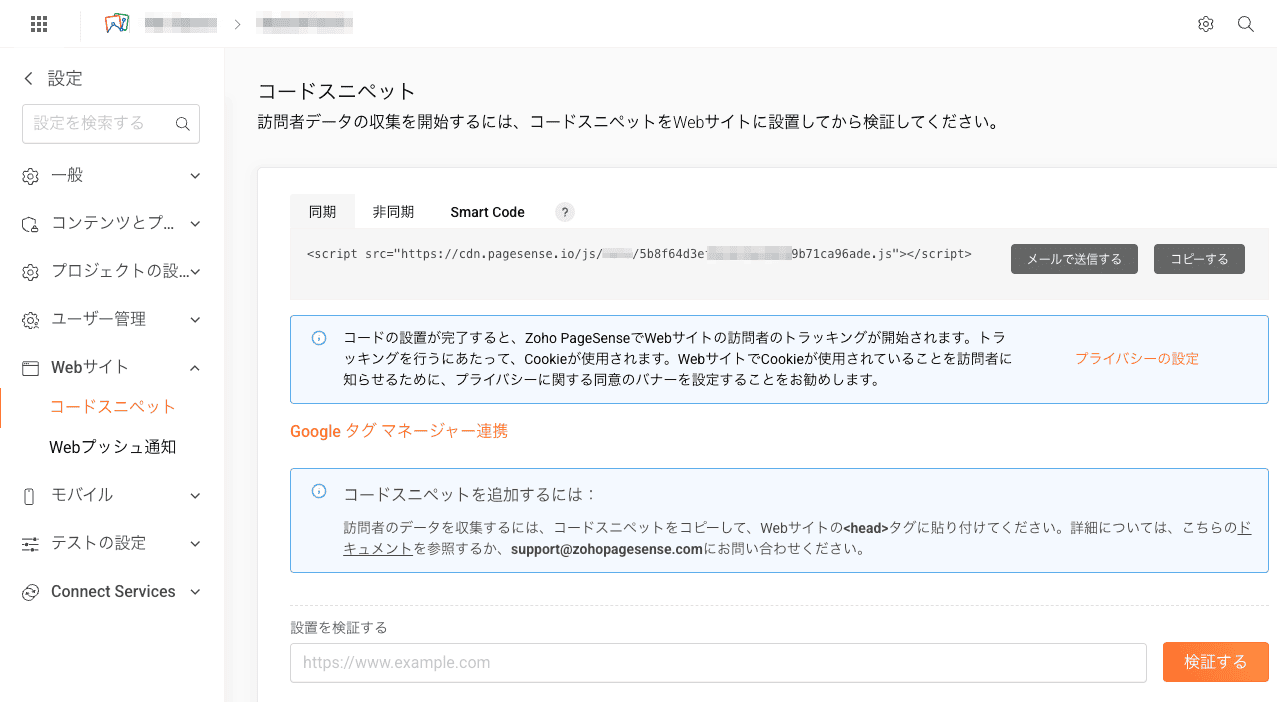Open settings gear in top bar
The width and height of the screenshot is (1277, 702).
(1205, 24)
